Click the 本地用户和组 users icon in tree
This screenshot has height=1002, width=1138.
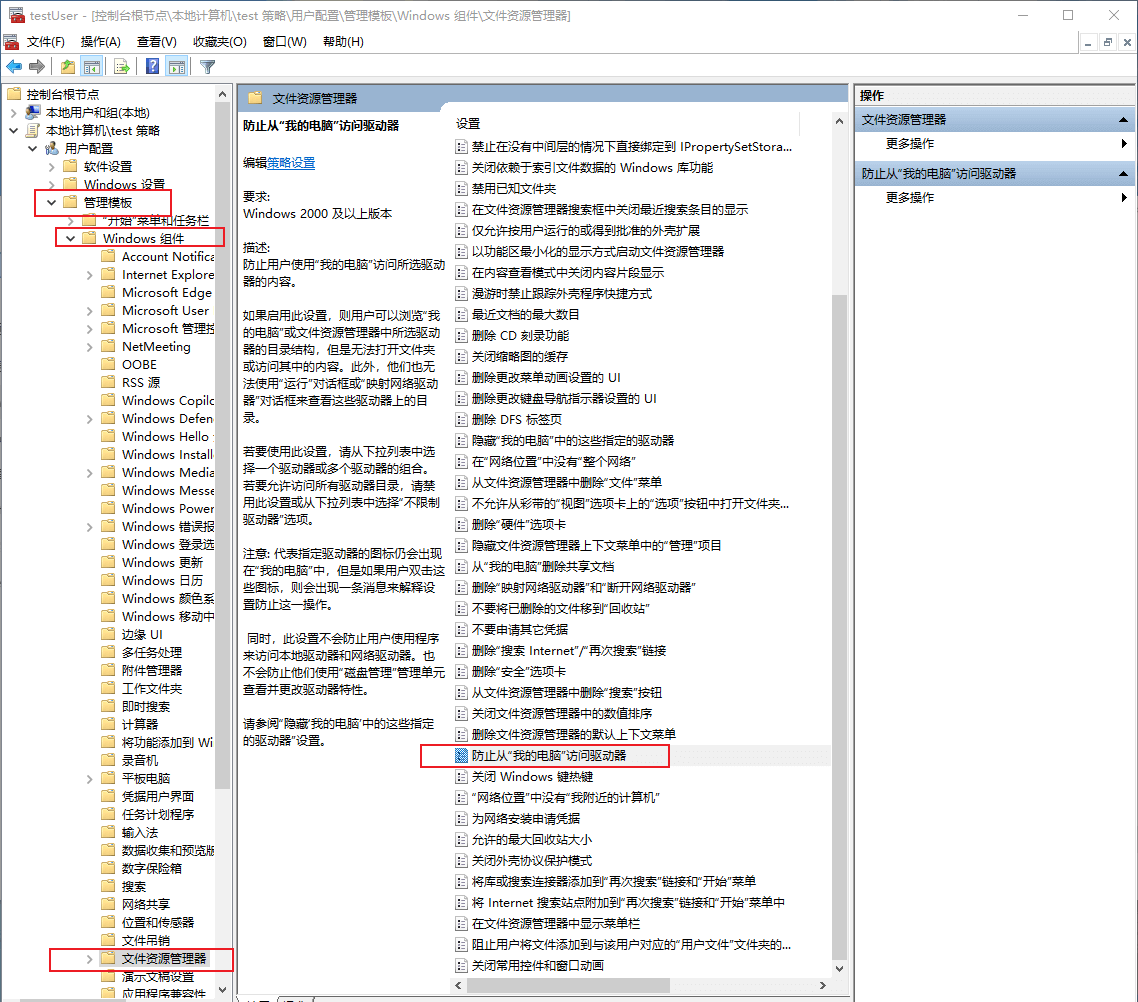[x=33, y=112]
